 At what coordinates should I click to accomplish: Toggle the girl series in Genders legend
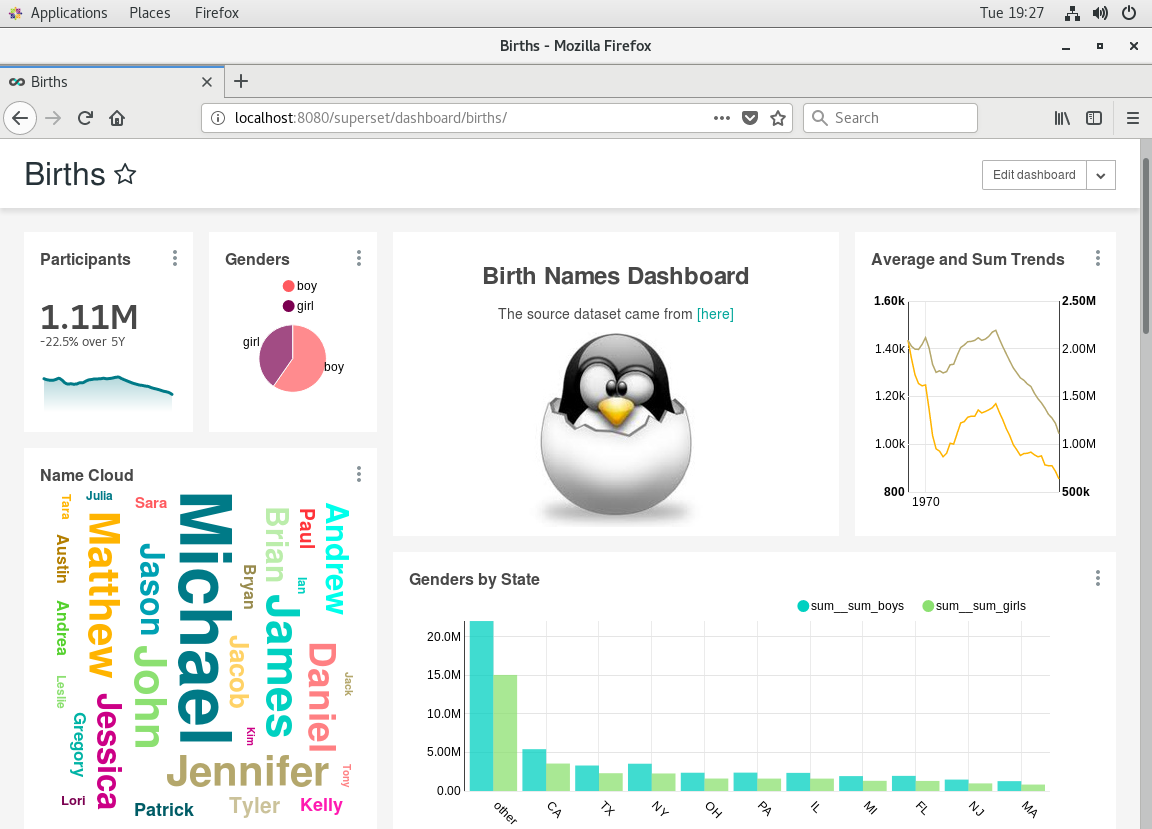tap(299, 306)
